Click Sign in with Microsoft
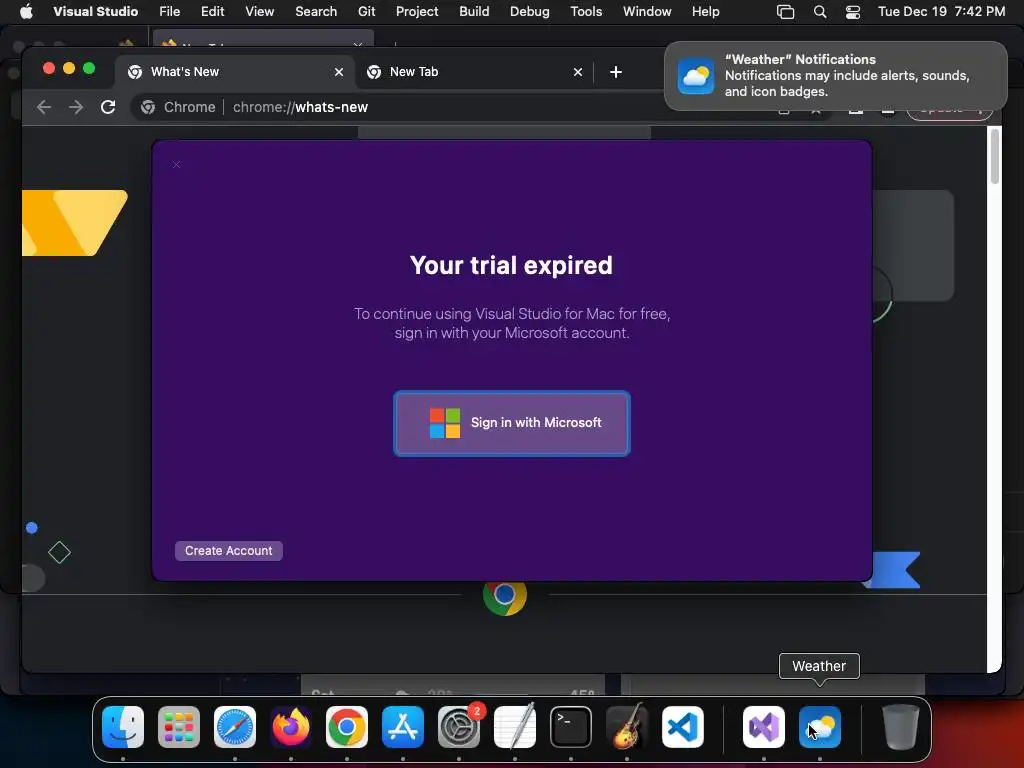 point(512,423)
